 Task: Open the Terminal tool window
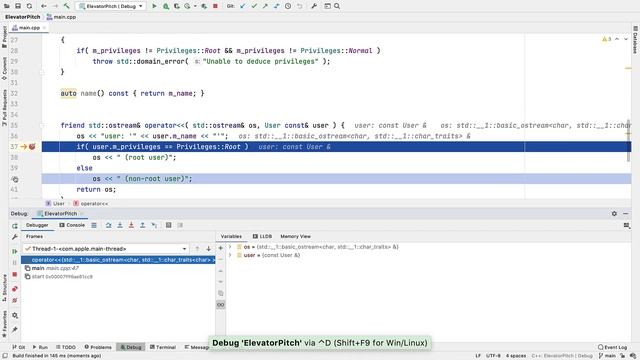[162, 347]
